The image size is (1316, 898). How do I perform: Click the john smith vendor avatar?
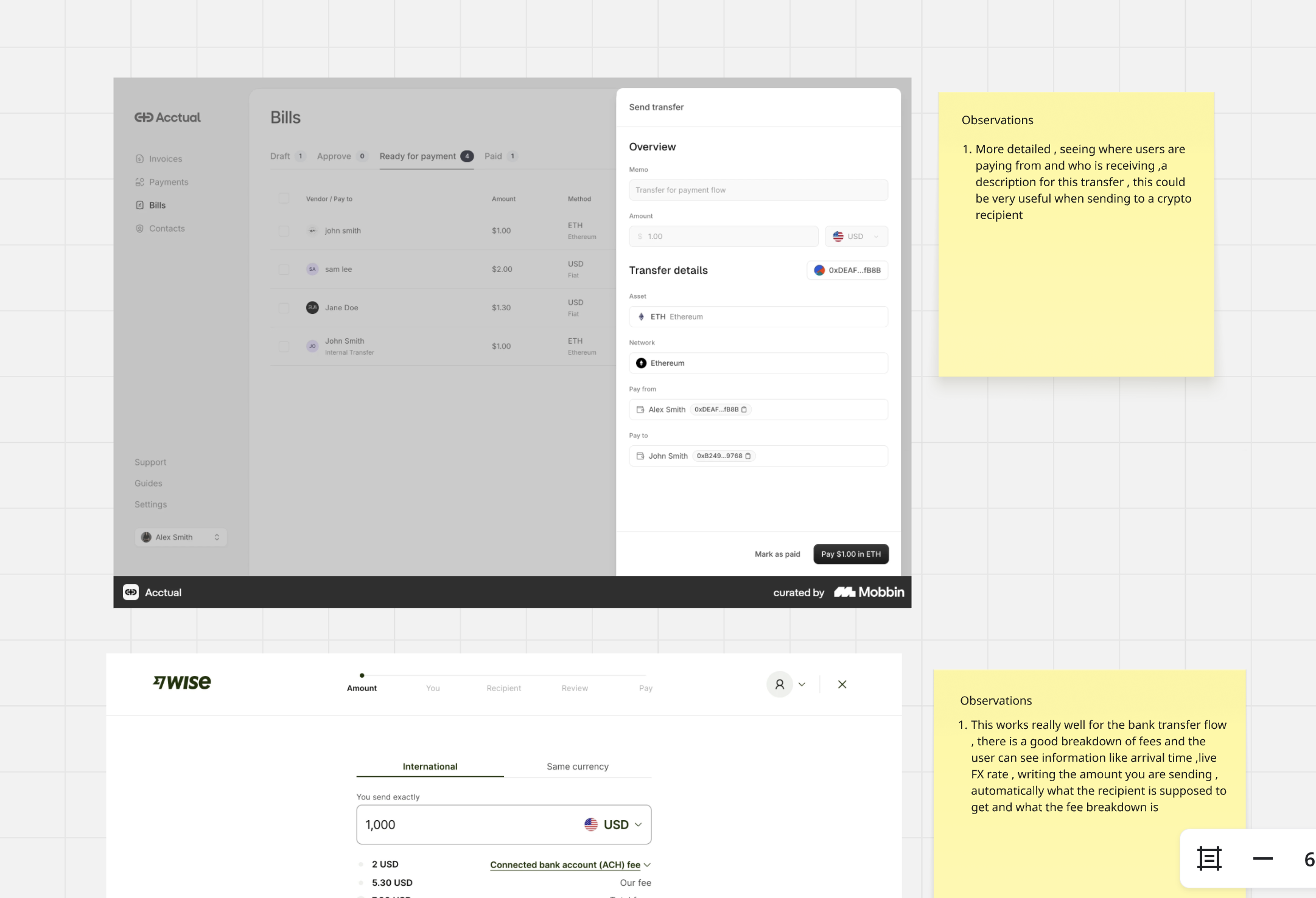[x=312, y=231]
